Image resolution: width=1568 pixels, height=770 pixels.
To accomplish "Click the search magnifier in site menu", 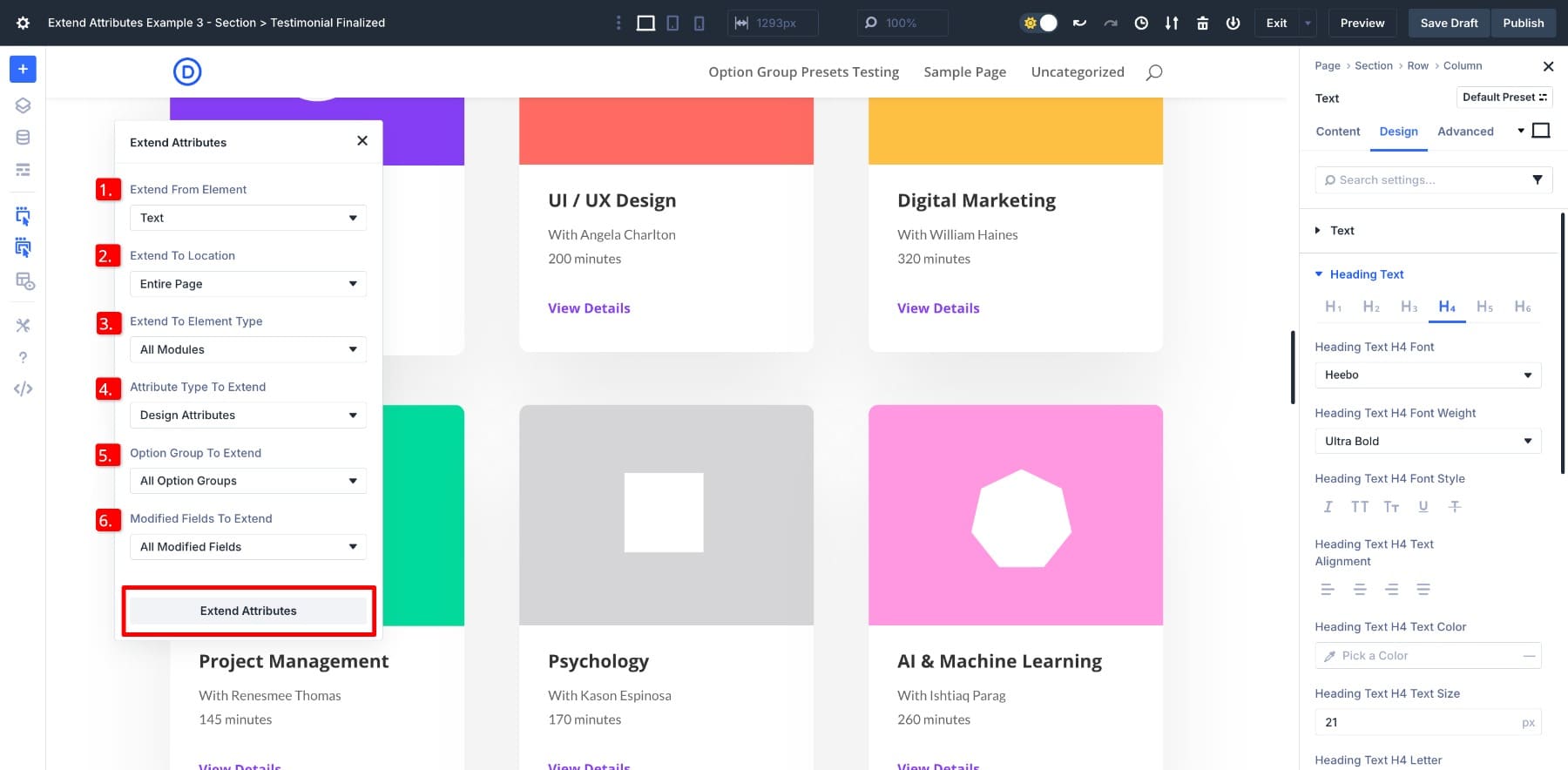I will click(x=1154, y=72).
